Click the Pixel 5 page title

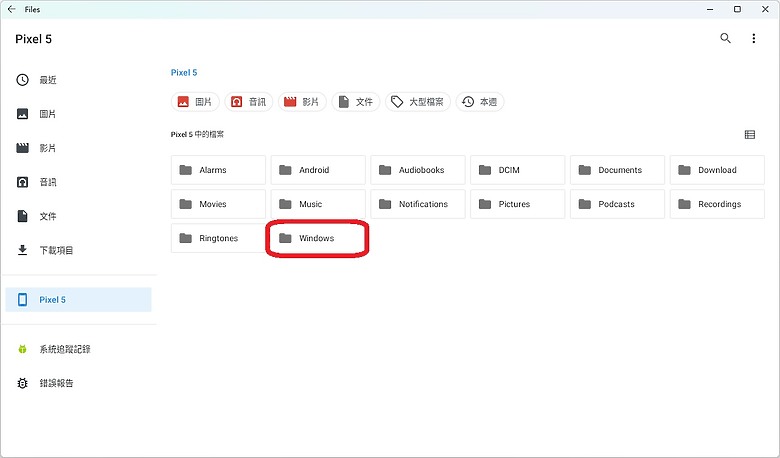click(x=33, y=39)
